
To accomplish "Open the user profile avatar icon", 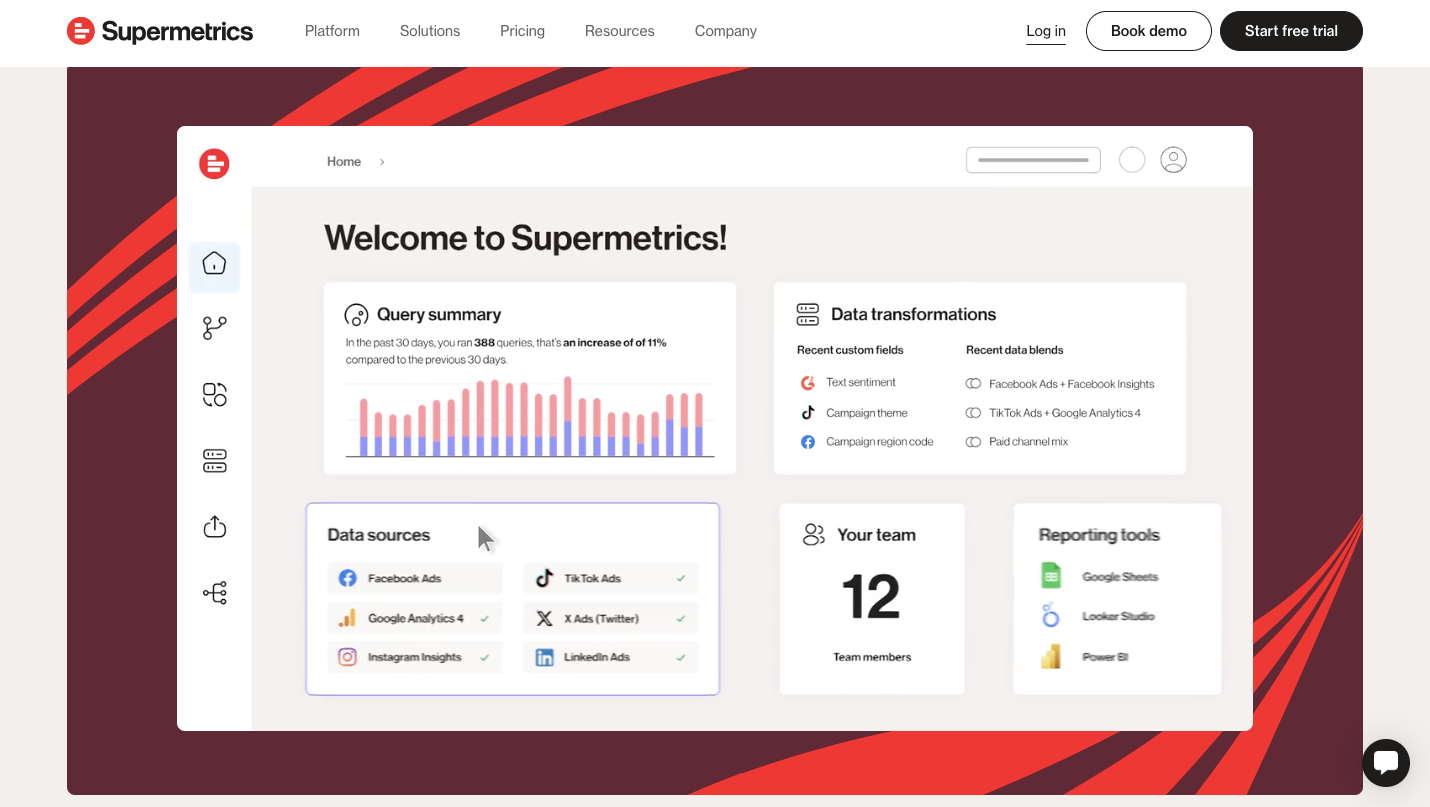I will [1173, 160].
